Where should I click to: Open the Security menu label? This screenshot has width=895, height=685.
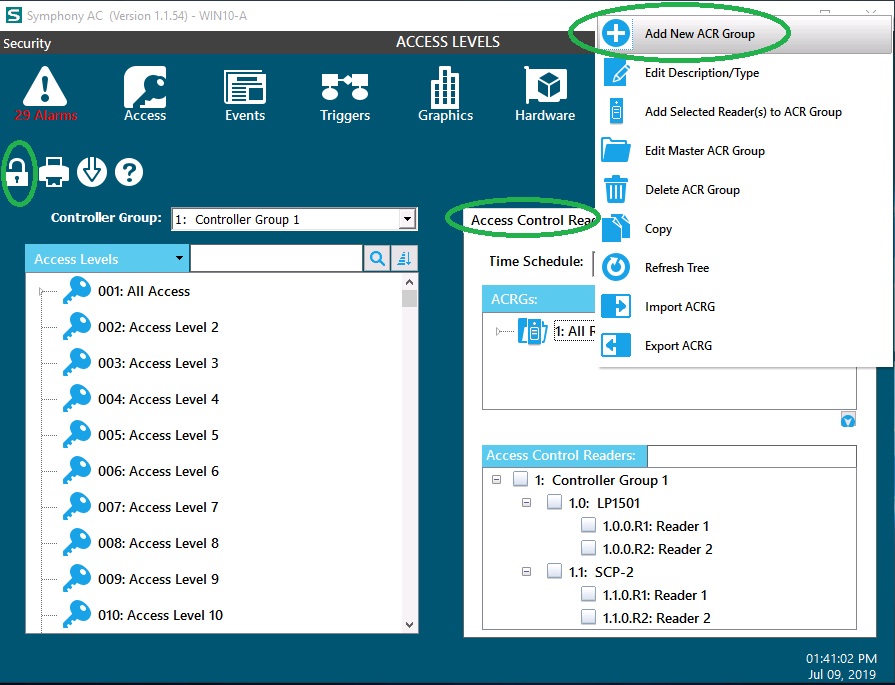tap(27, 43)
